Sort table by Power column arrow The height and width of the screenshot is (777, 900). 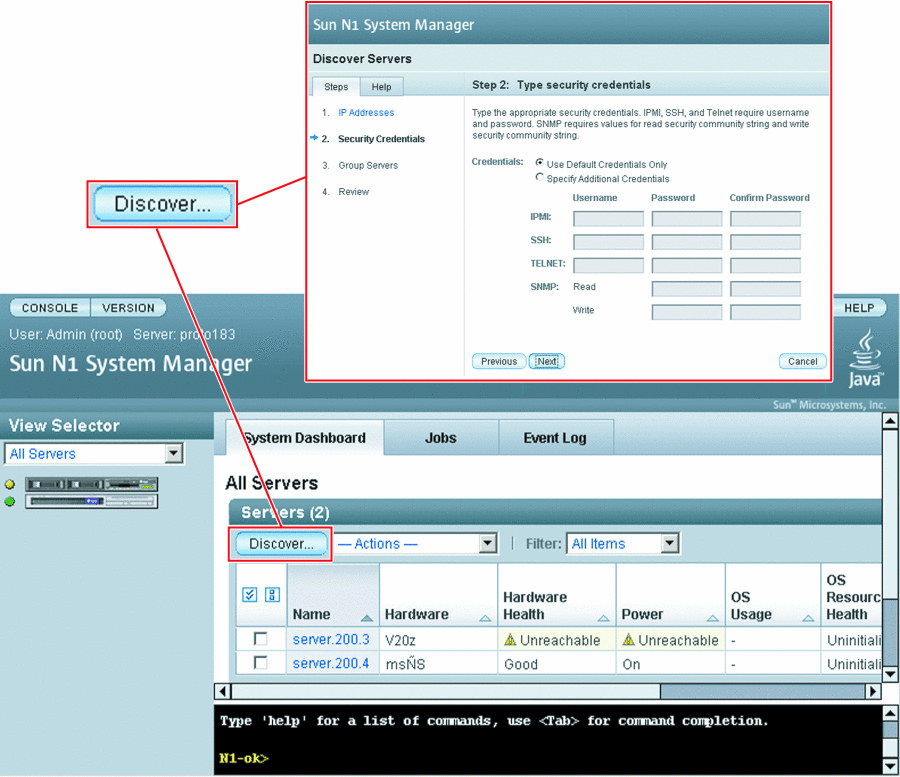[x=713, y=618]
